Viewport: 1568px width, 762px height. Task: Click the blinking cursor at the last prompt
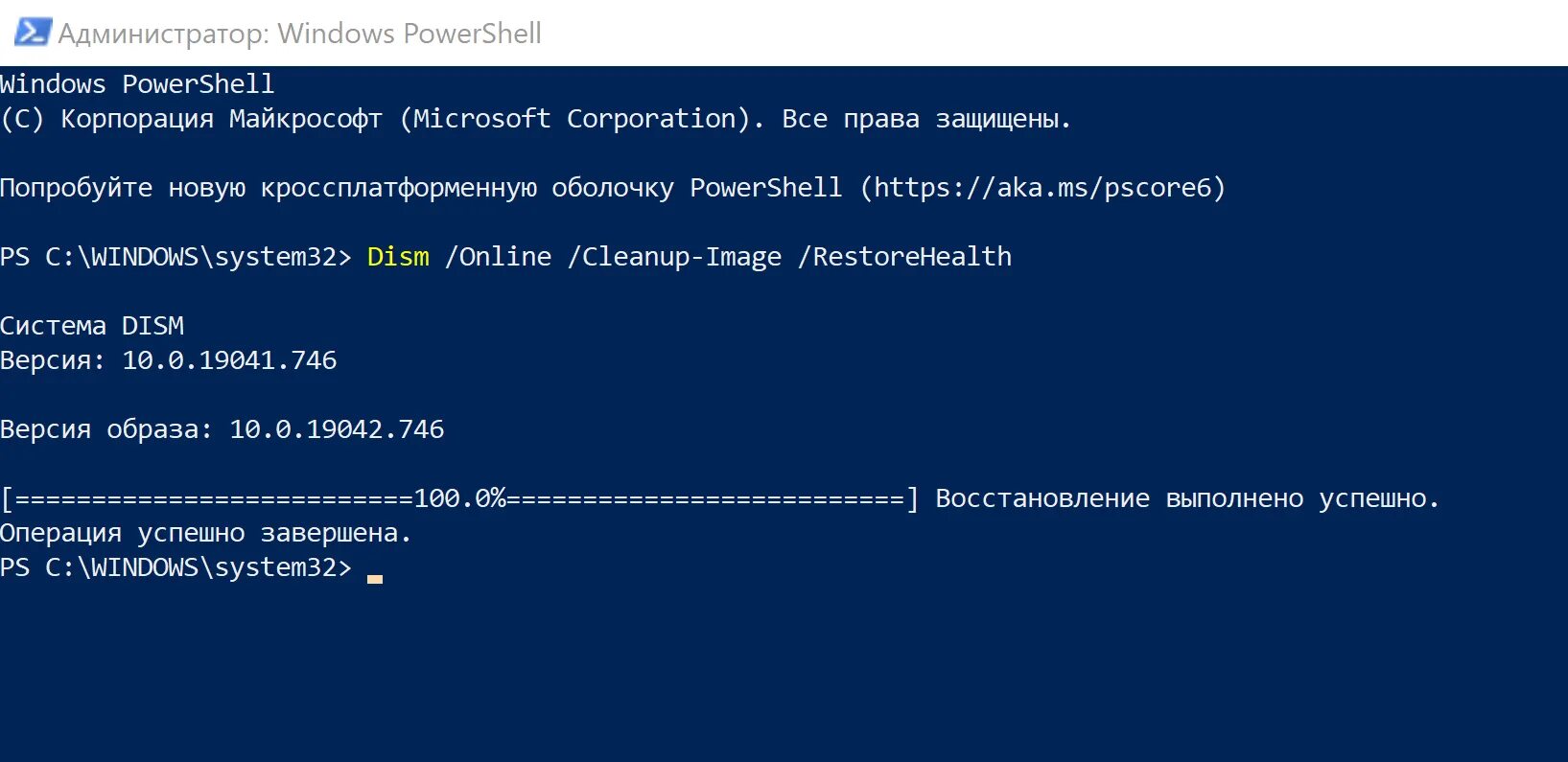[x=375, y=577]
